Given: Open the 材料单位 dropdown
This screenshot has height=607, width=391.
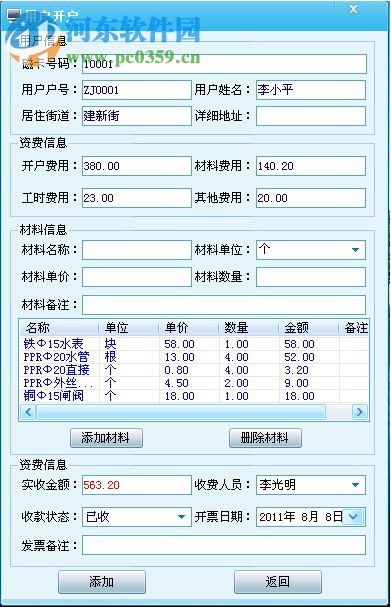Looking at the screenshot, I should [355, 250].
